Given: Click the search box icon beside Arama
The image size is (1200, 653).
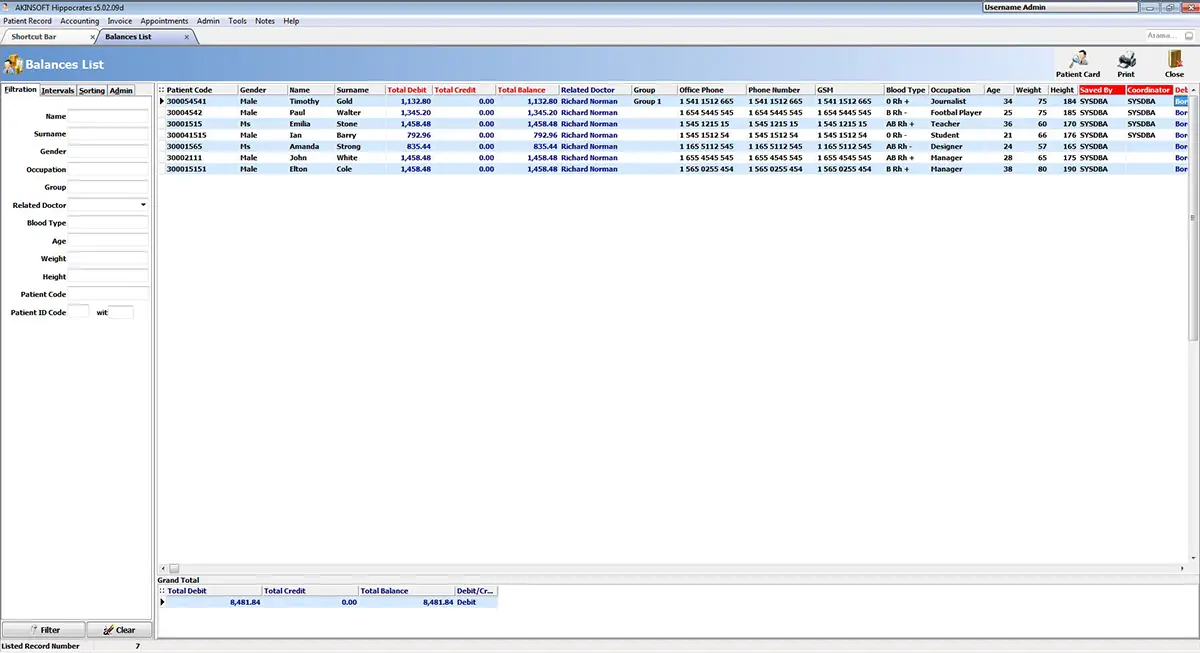Looking at the screenshot, I should (x=1188, y=36).
